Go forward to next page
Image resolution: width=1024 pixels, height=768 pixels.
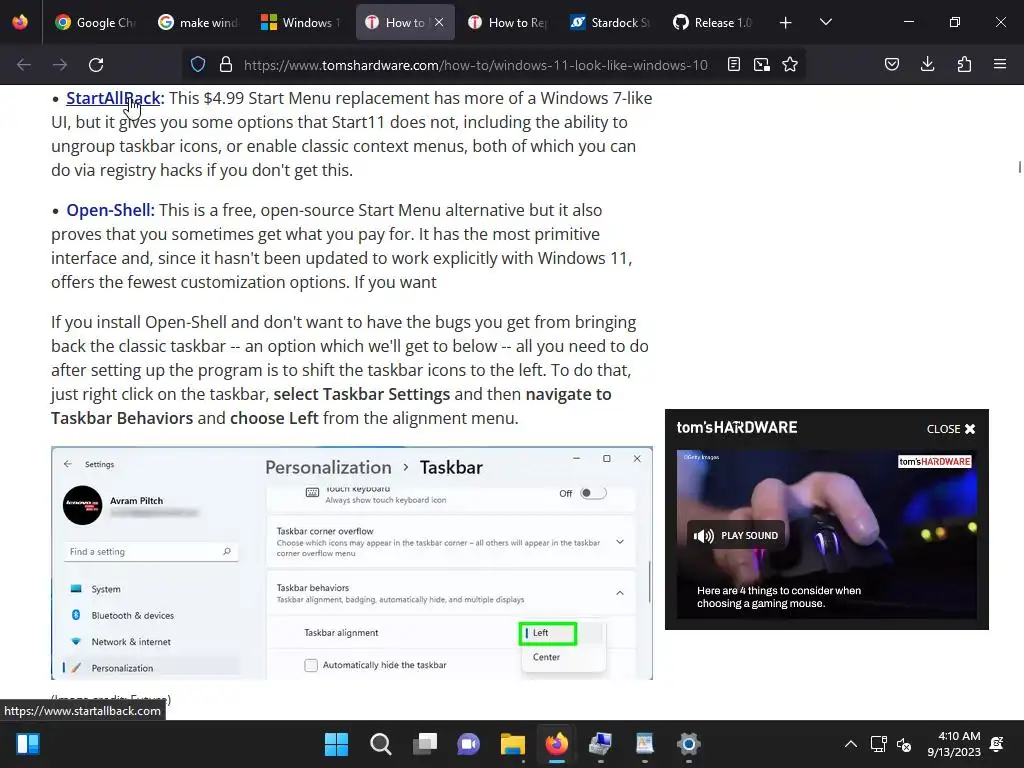60,65
